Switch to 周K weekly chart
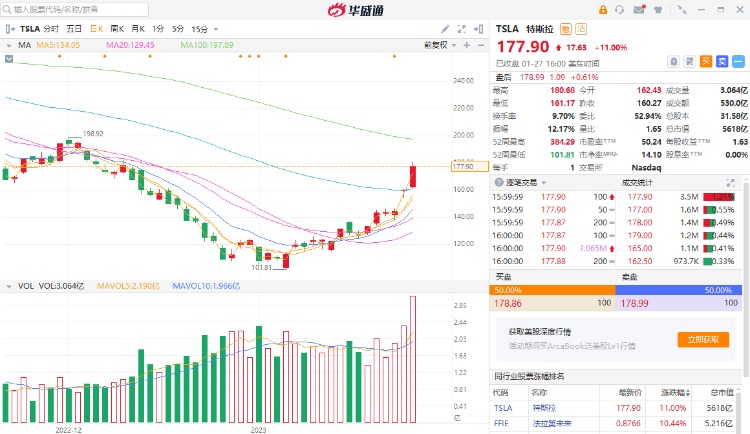This screenshot has width=750, height=434. (x=117, y=29)
